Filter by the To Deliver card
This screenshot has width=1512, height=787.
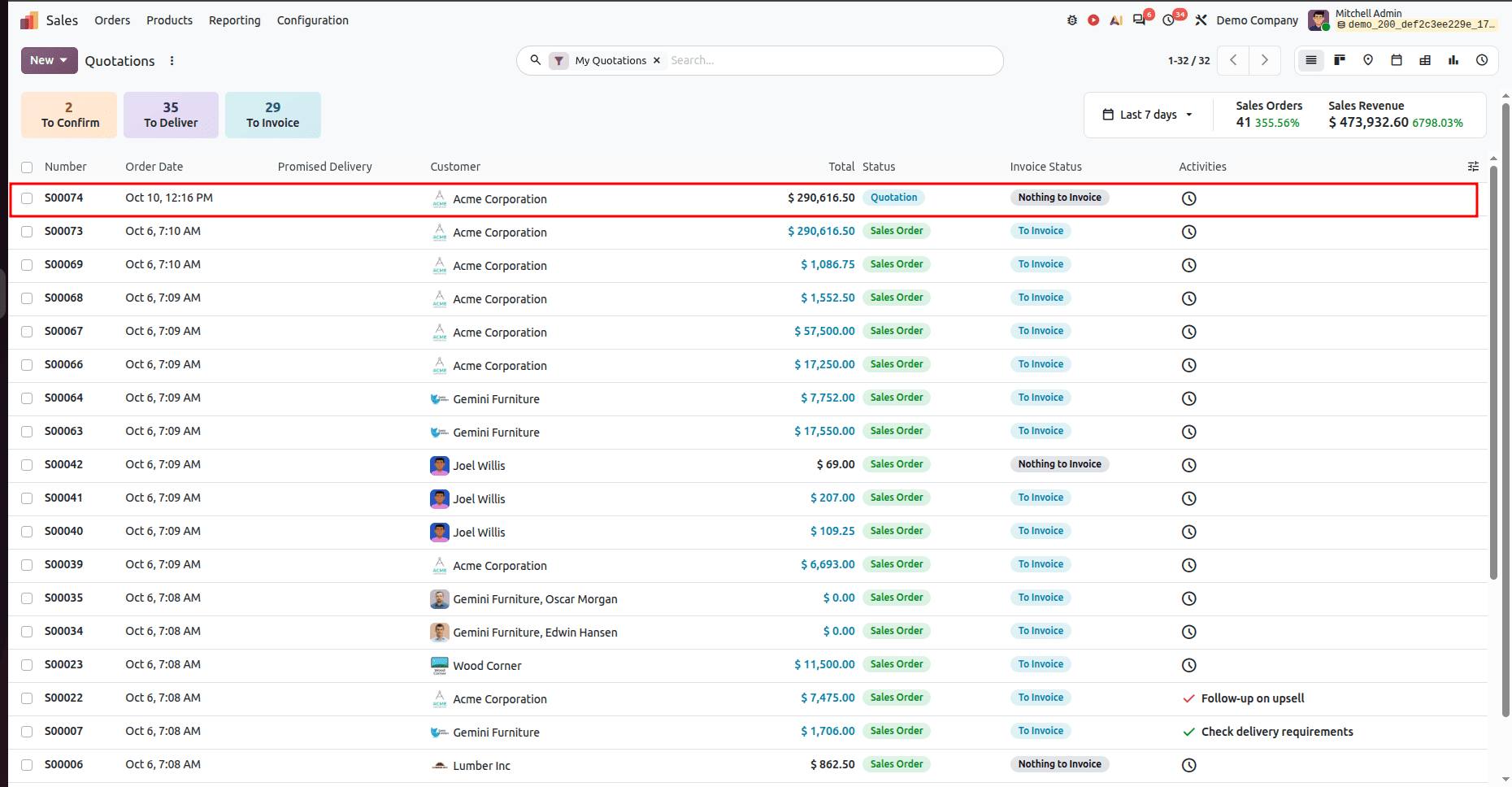click(171, 115)
